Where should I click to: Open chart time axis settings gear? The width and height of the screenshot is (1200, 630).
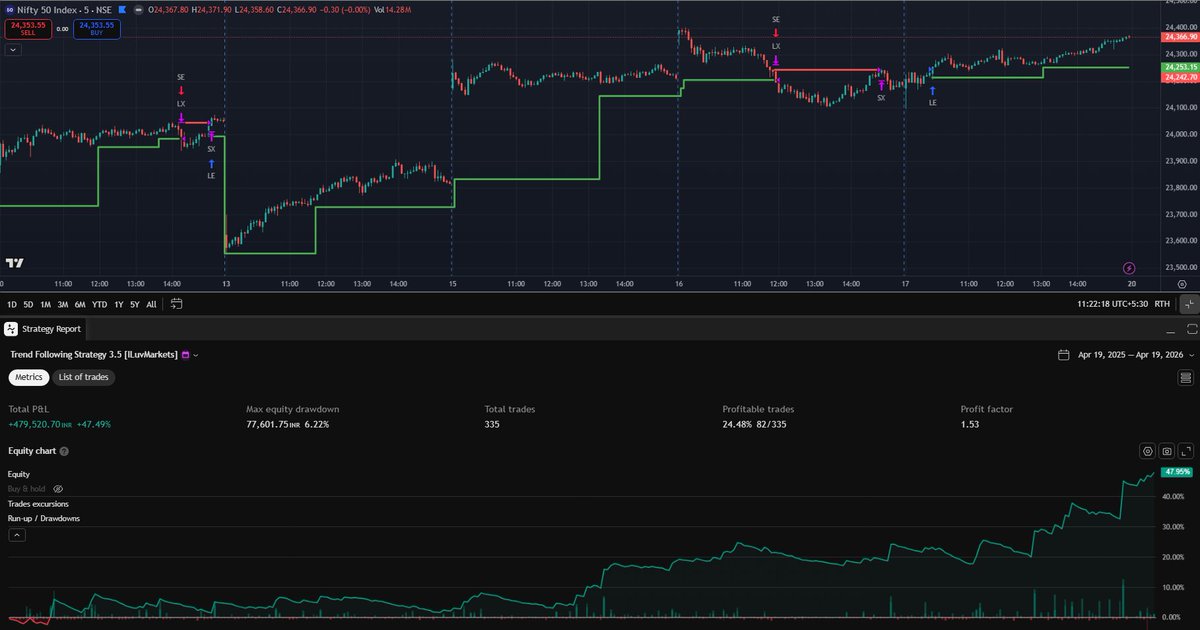pos(1182,284)
